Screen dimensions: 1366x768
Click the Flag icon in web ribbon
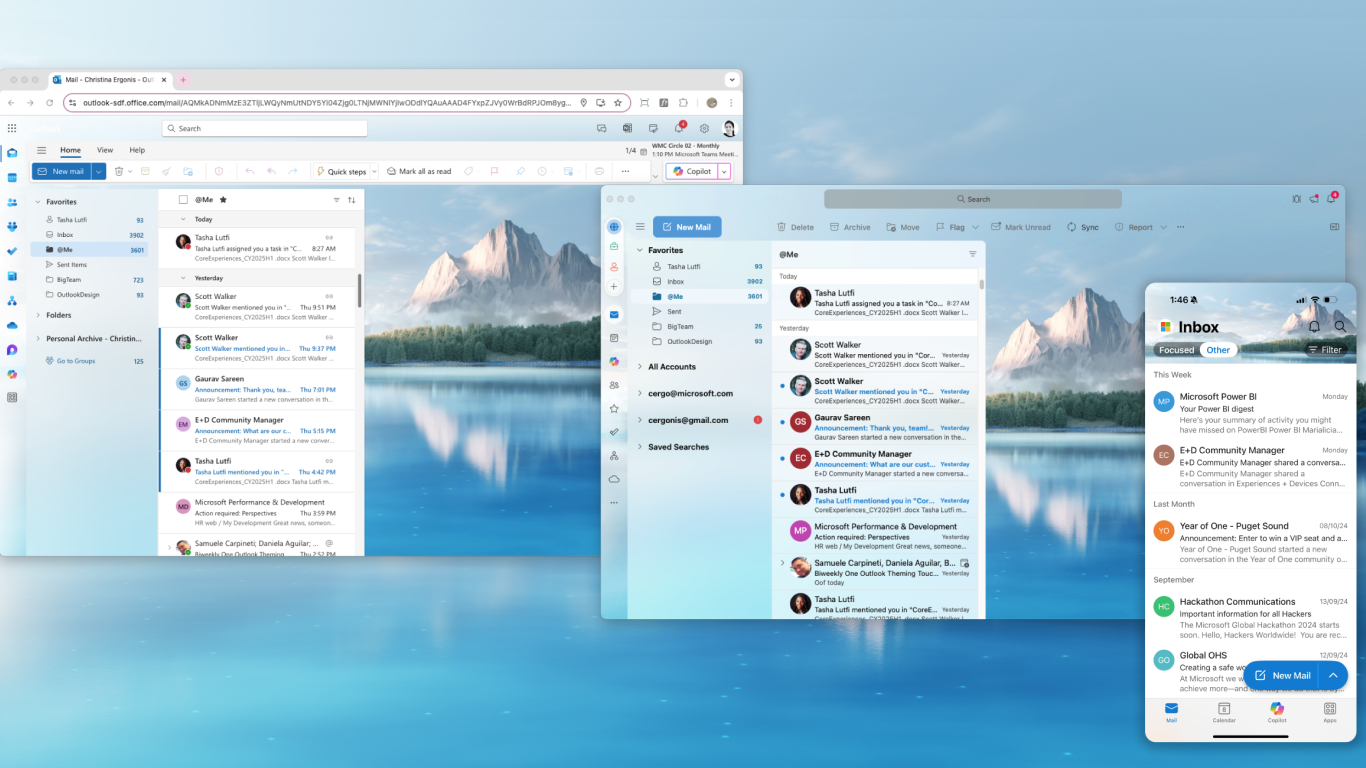[494, 171]
